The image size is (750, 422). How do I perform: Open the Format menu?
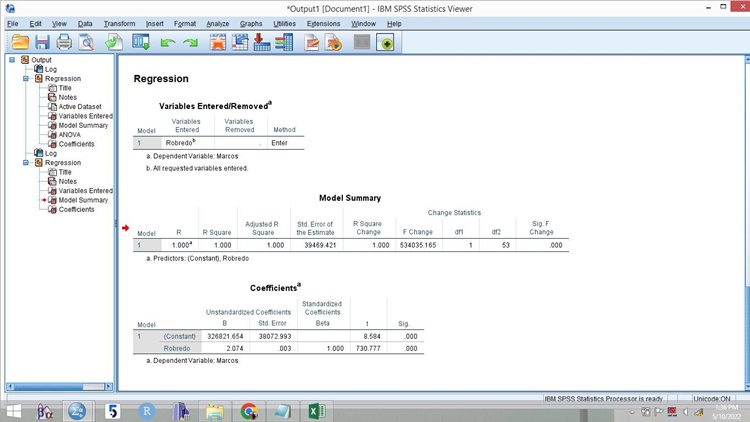(x=185, y=23)
